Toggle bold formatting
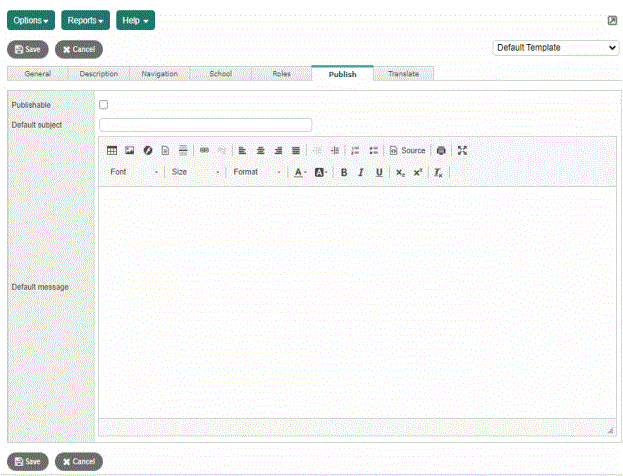623x476 pixels. (x=343, y=173)
